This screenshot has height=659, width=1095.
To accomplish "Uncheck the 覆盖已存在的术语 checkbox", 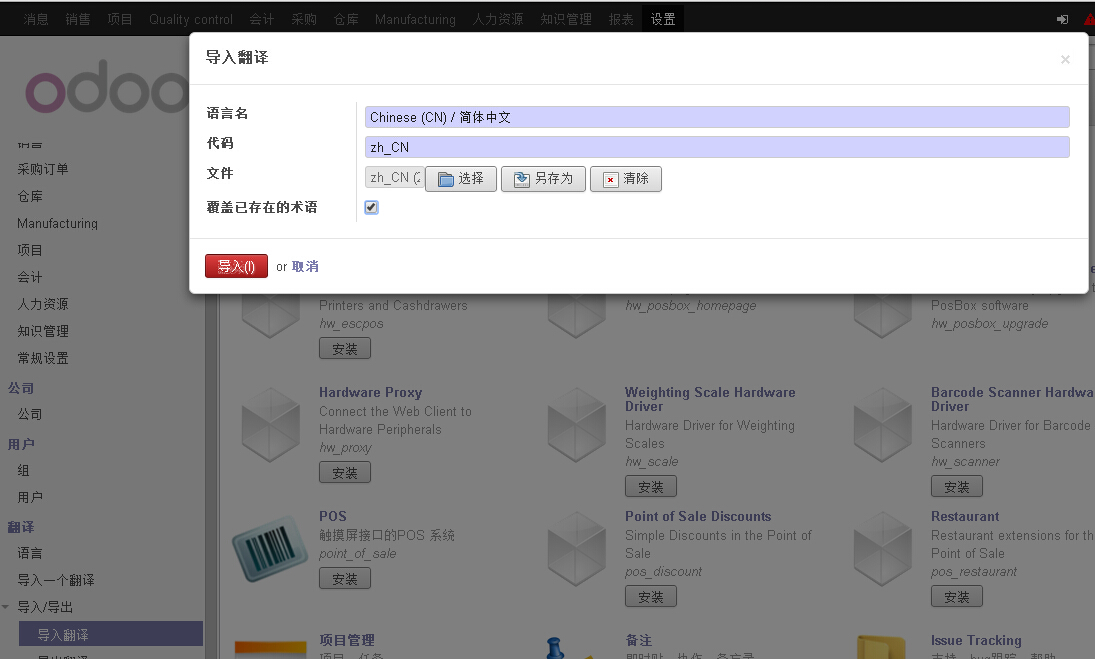I will 371,207.
